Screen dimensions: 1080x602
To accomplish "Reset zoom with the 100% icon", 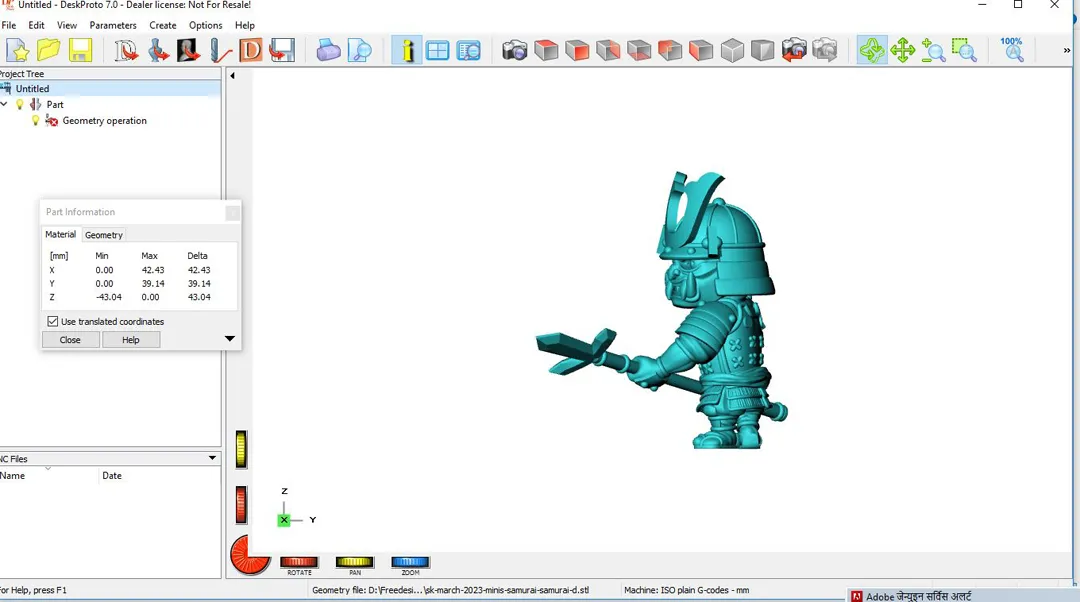I will coord(1012,50).
